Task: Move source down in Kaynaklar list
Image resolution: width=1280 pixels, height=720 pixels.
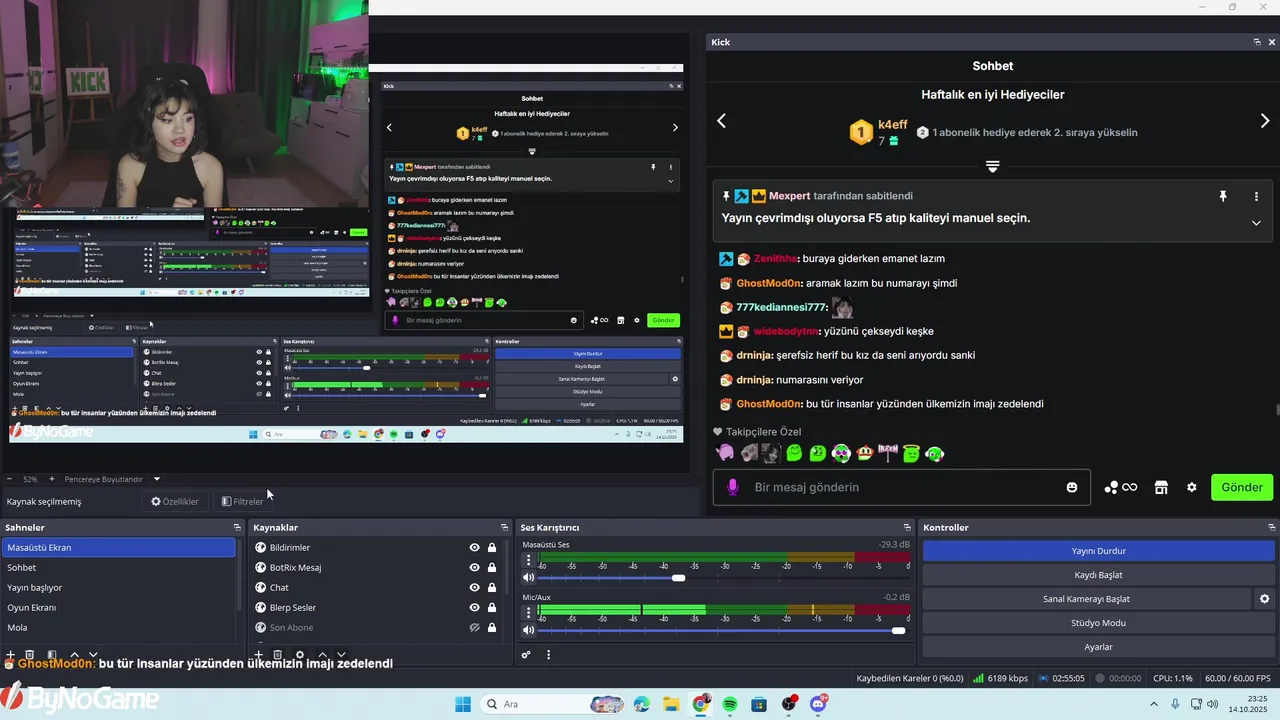Action: (x=341, y=655)
